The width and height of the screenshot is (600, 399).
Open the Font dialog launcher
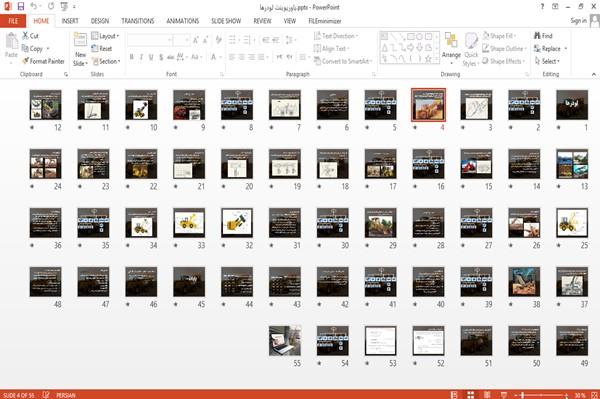(222, 75)
